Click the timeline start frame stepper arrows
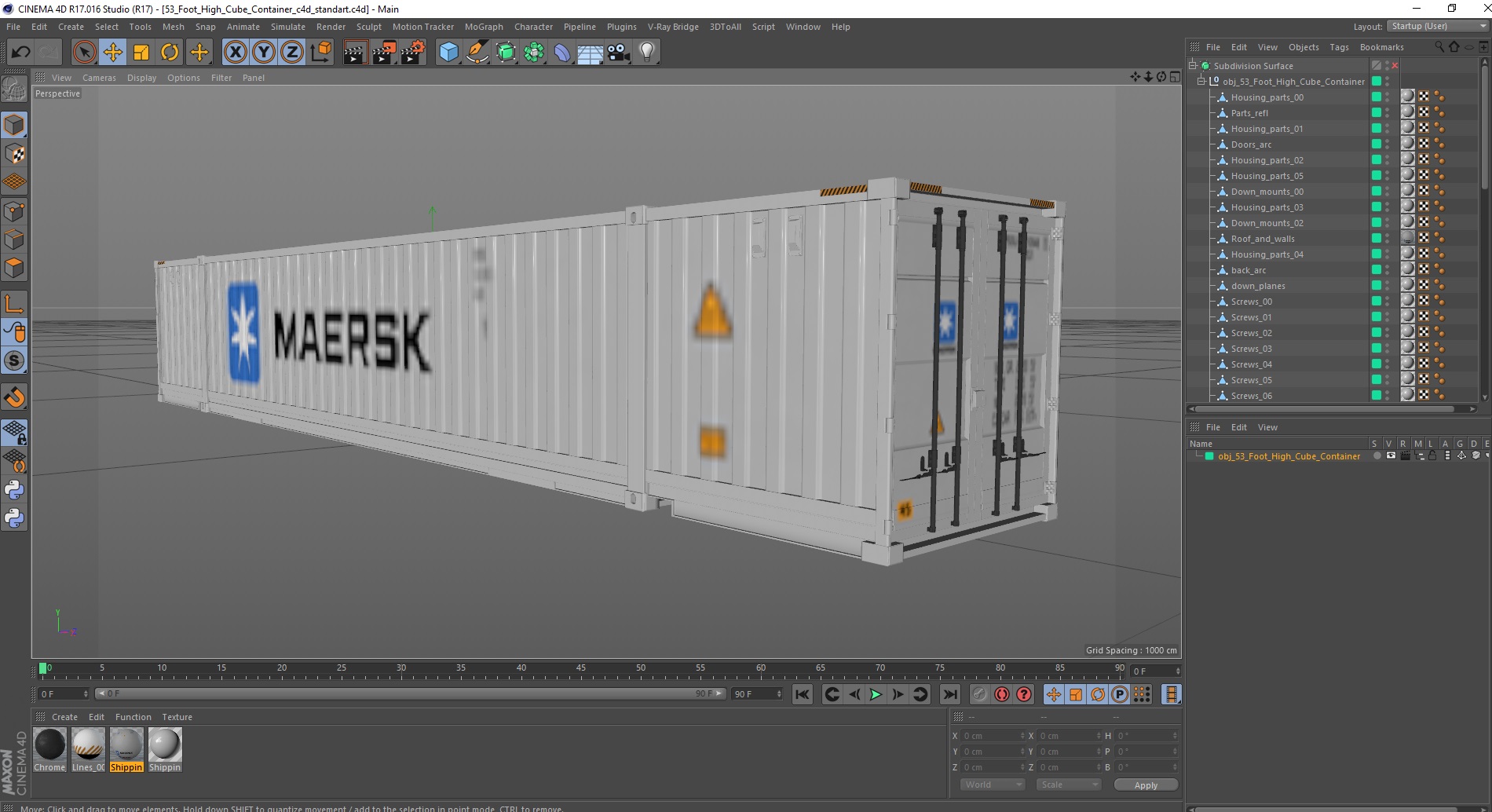Viewport: 1492px width, 812px height. [x=85, y=693]
